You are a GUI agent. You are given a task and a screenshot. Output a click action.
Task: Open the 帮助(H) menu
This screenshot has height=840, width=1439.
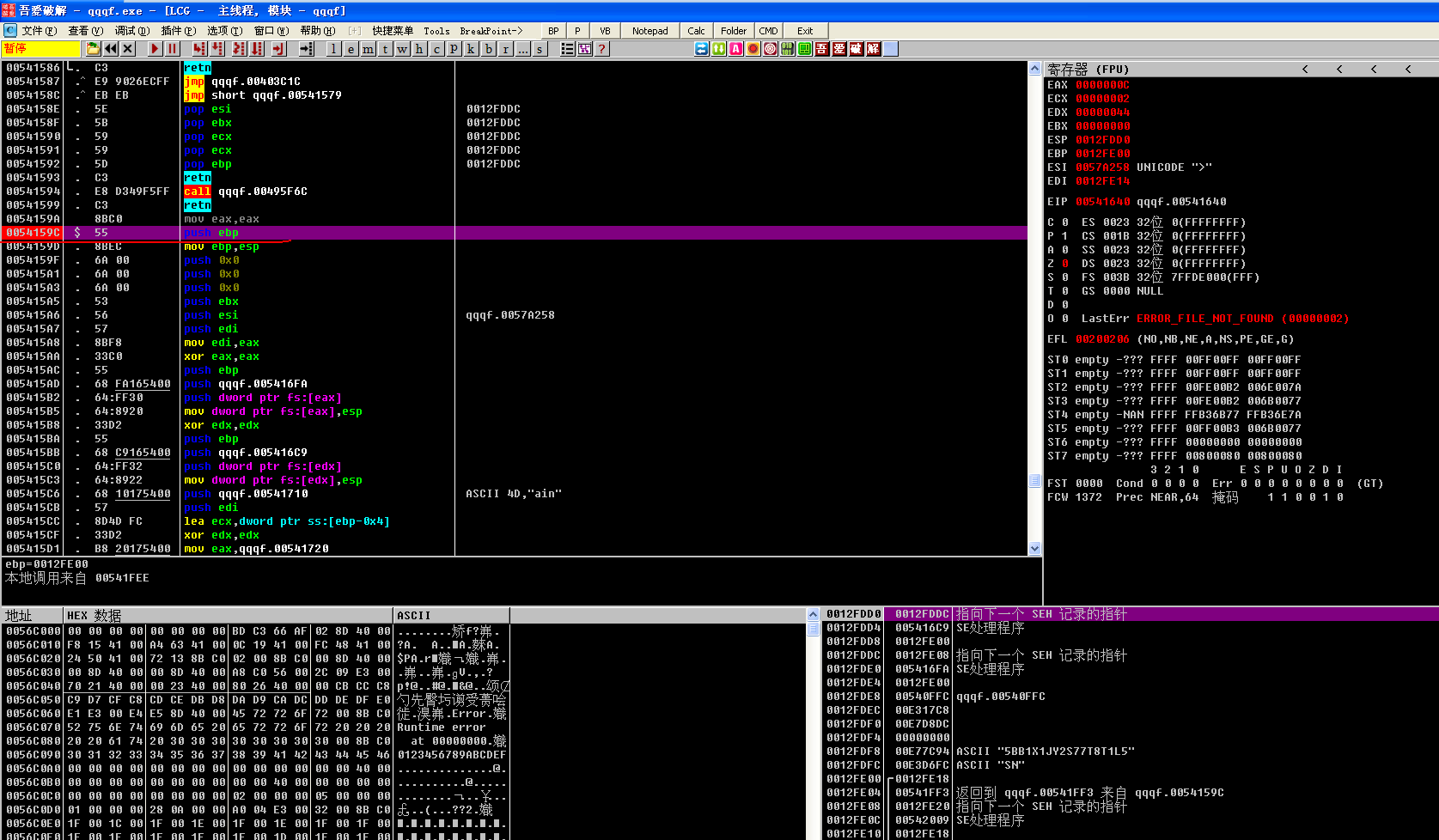tap(318, 31)
